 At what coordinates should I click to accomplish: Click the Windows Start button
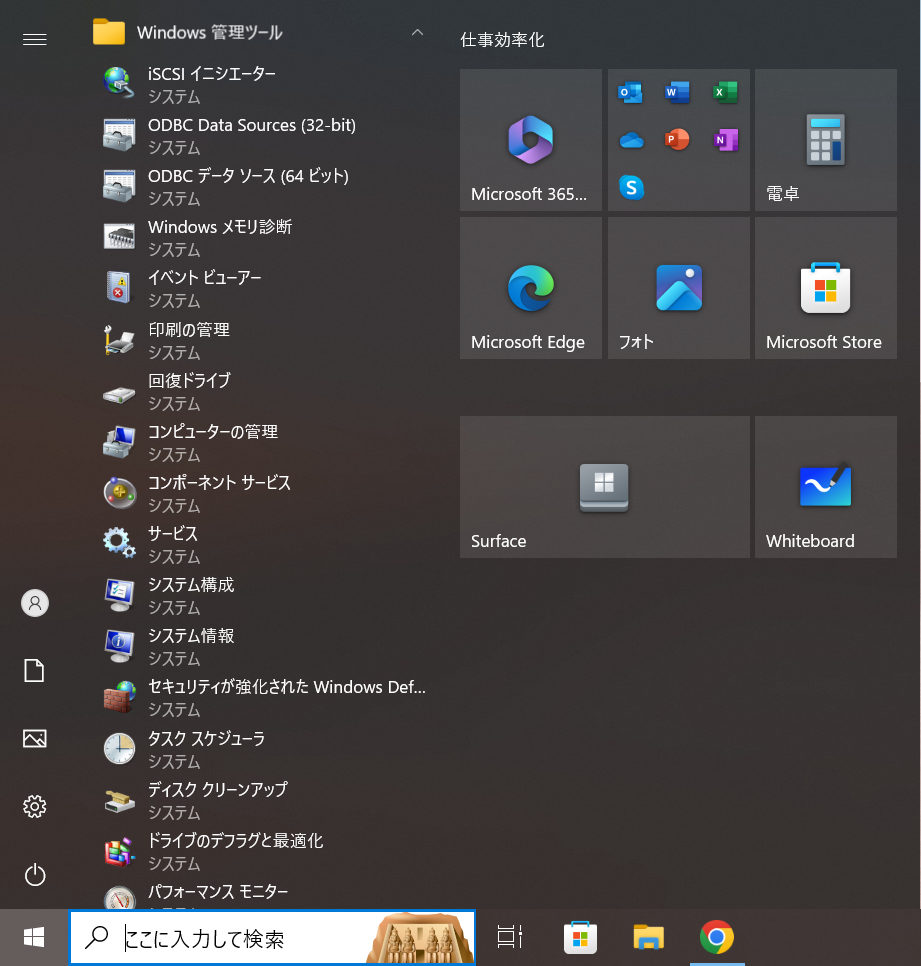click(x=34, y=938)
